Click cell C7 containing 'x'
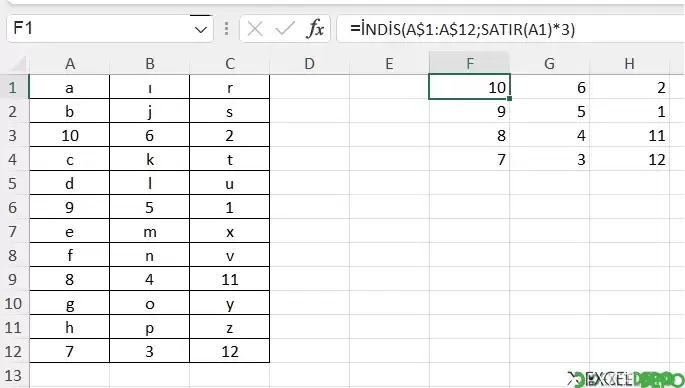The height and width of the screenshot is (388, 685). point(230,231)
